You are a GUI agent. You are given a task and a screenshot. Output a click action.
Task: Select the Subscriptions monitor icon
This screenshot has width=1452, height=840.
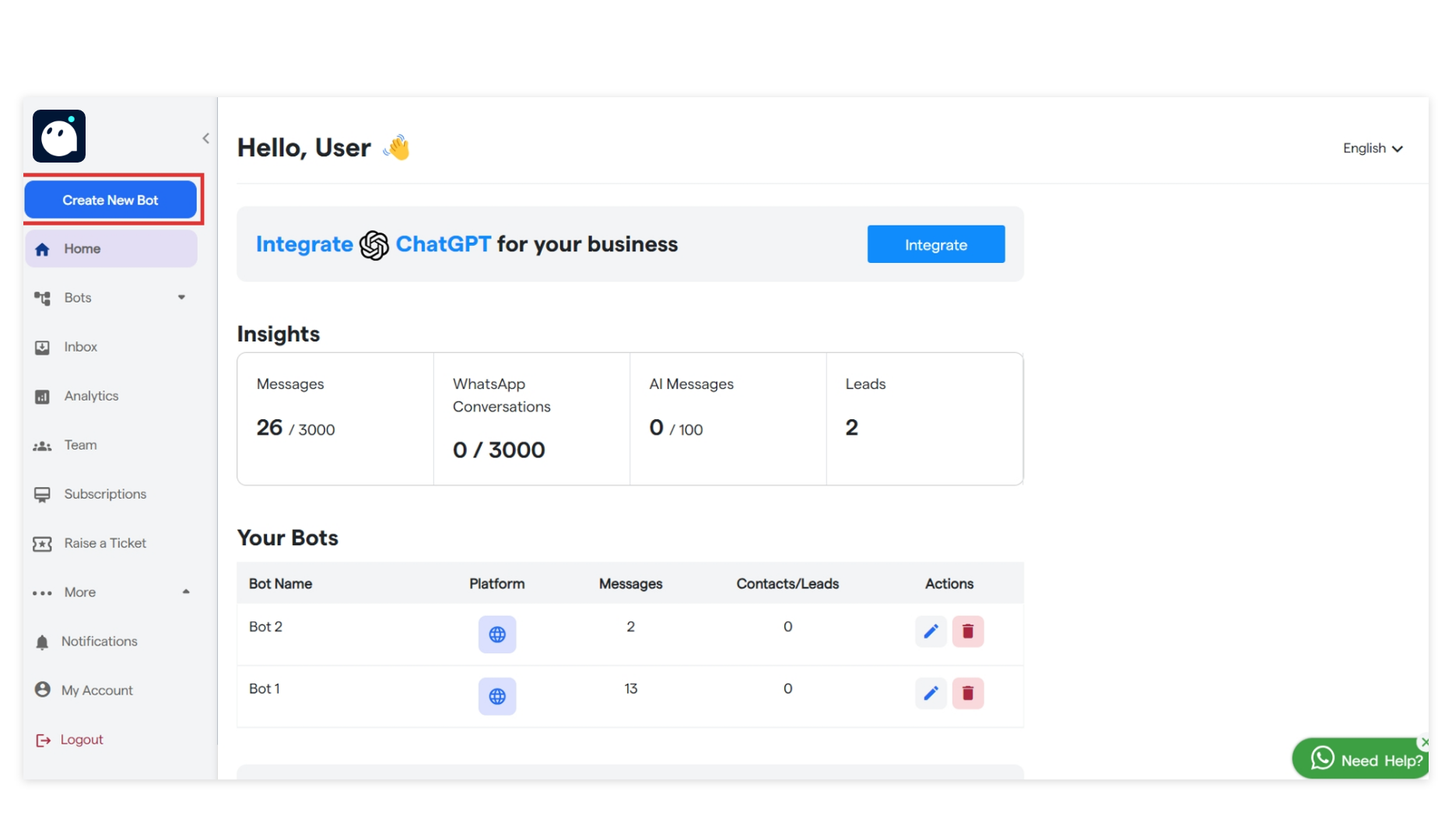click(43, 494)
